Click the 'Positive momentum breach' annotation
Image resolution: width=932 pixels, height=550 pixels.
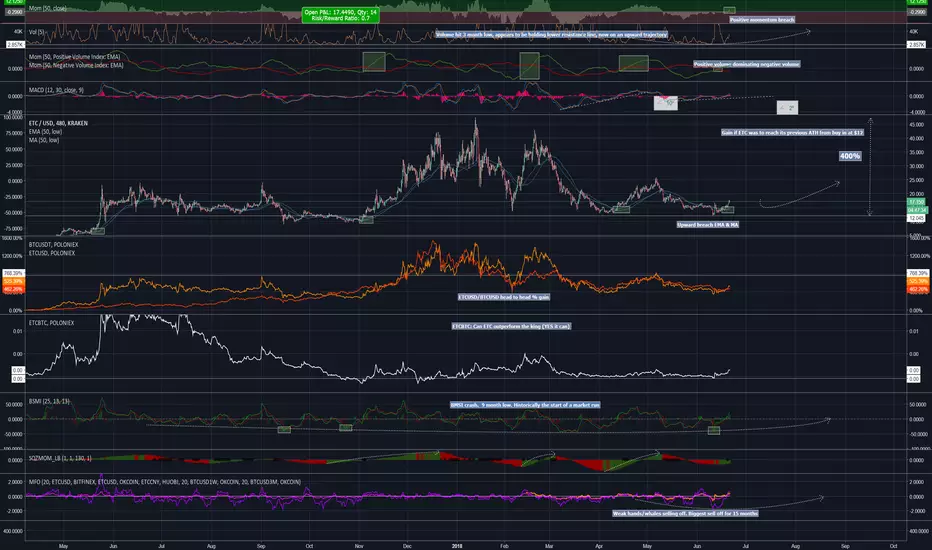pyautogui.click(x=762, y=20)
